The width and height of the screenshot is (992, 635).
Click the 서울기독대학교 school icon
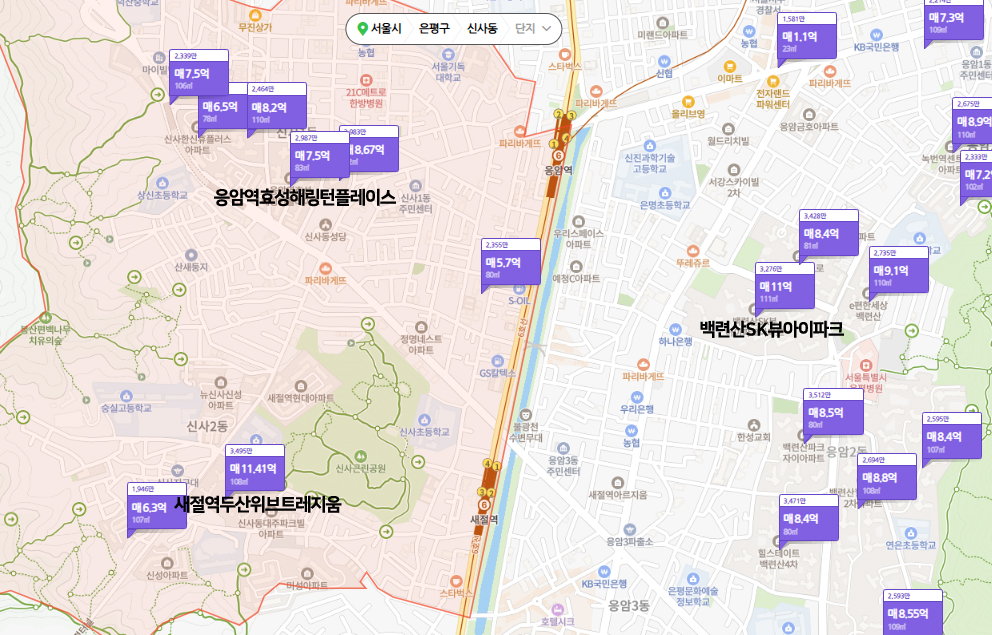448,54
